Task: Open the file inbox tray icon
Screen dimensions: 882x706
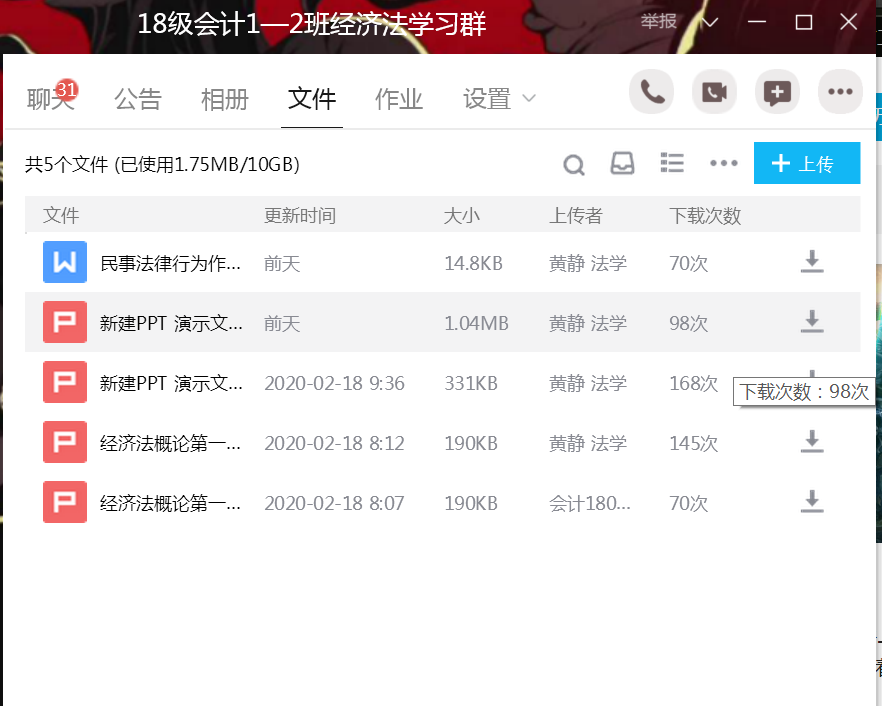Action: point(622,164)
